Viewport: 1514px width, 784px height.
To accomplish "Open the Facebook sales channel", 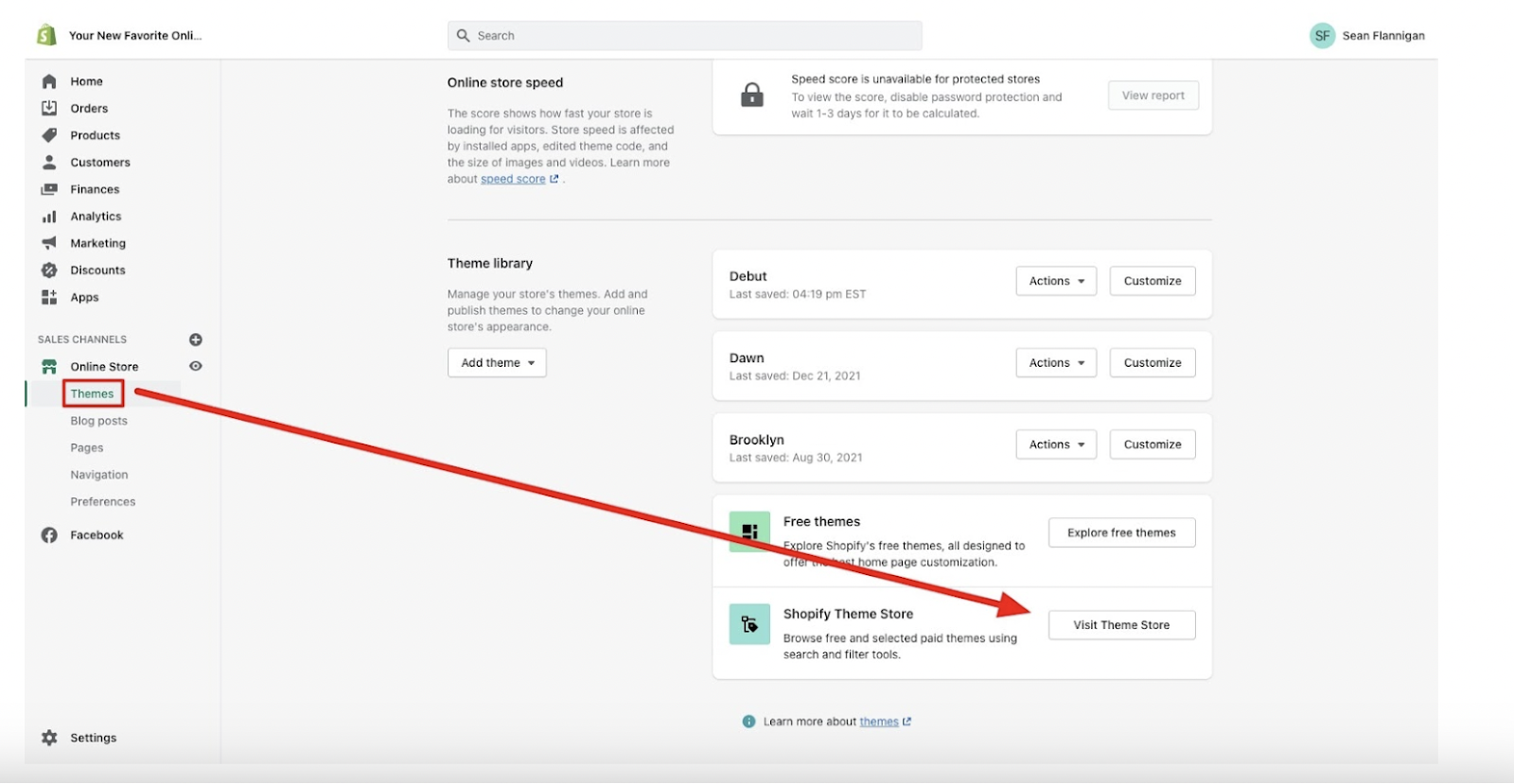I will point(97,535).
